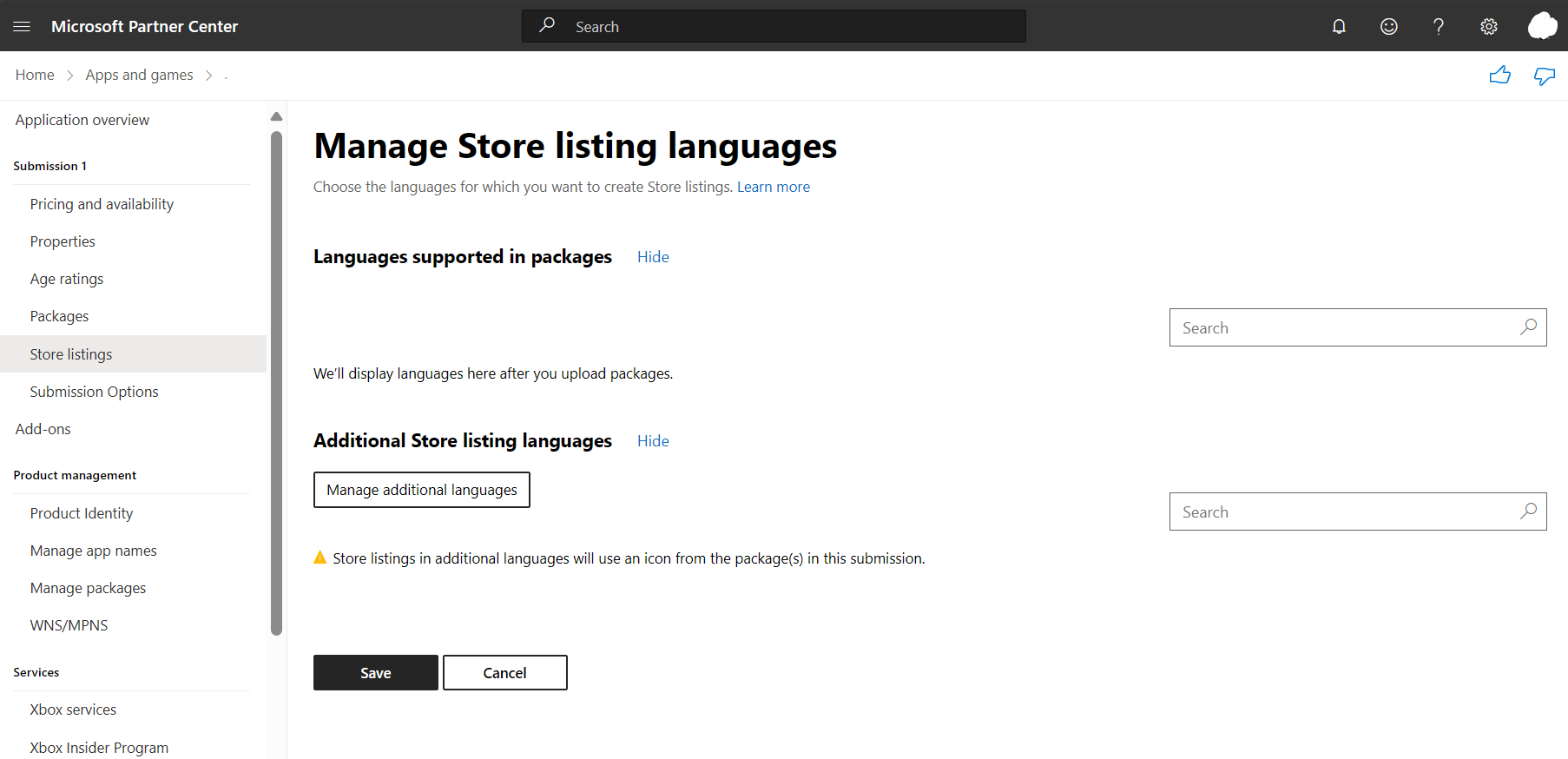Click the sidebar scroll up arrow
This screenshot has width=1568, height=759.
276,116
